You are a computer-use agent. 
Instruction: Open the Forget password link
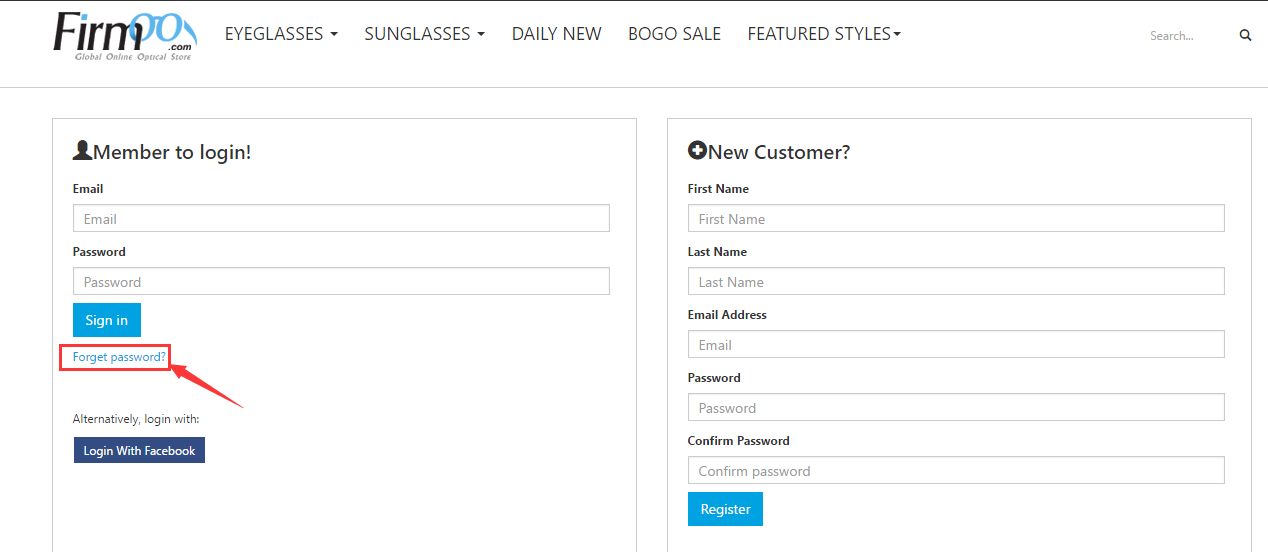[x=119, y=357]
